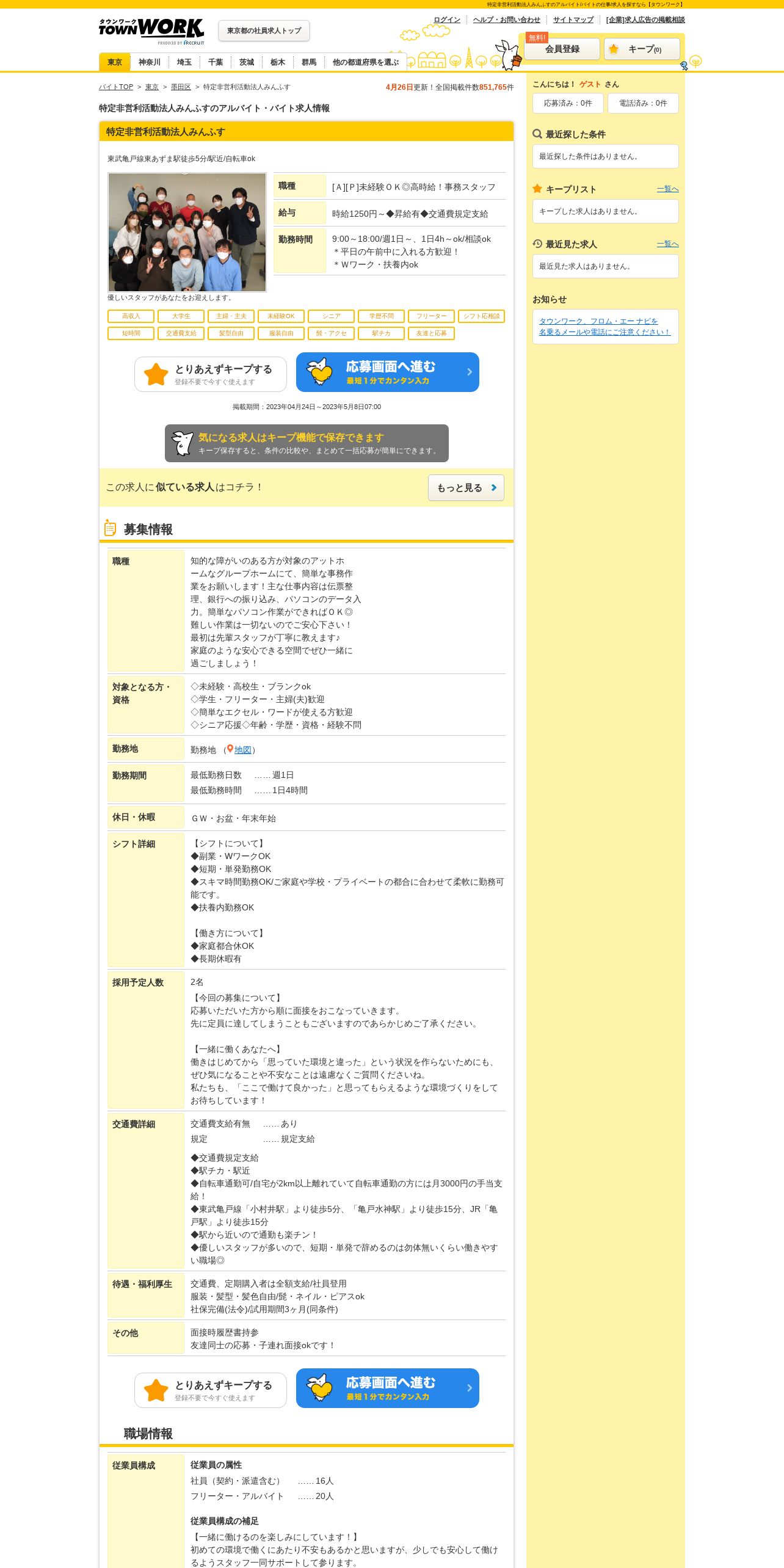Viewport: 784px width, 1568px height.
Task: Click 一覧へ link beside キープリスト
Action: click(x=667, y=189)
